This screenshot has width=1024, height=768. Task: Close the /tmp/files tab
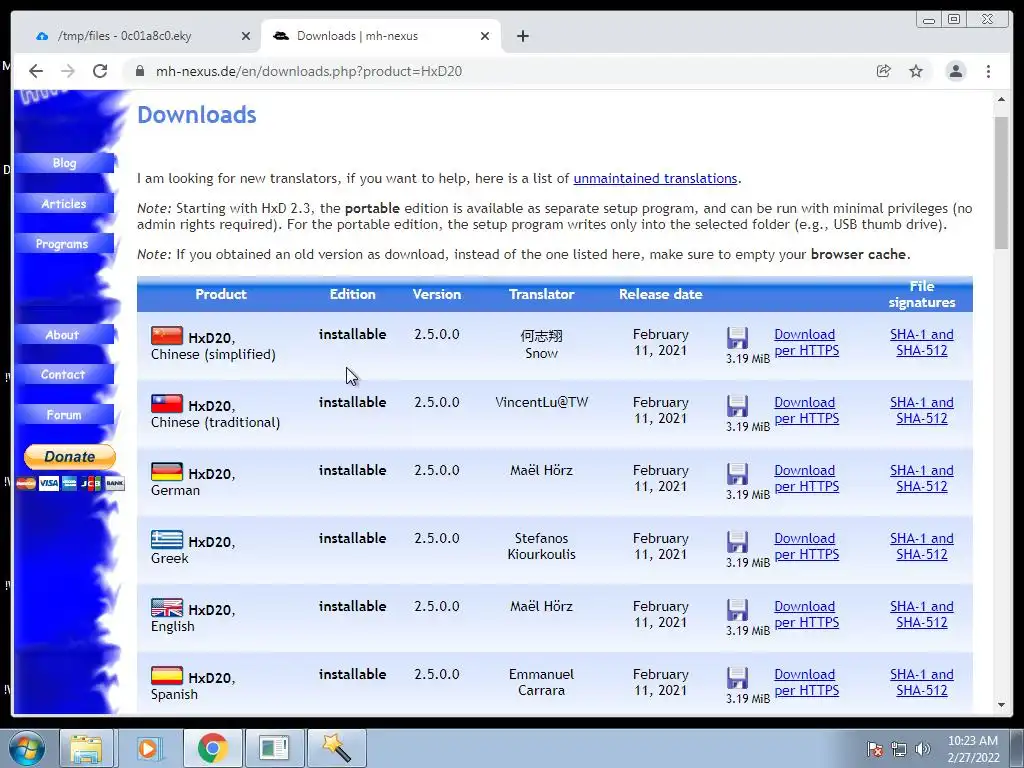[x=246, y=36]
